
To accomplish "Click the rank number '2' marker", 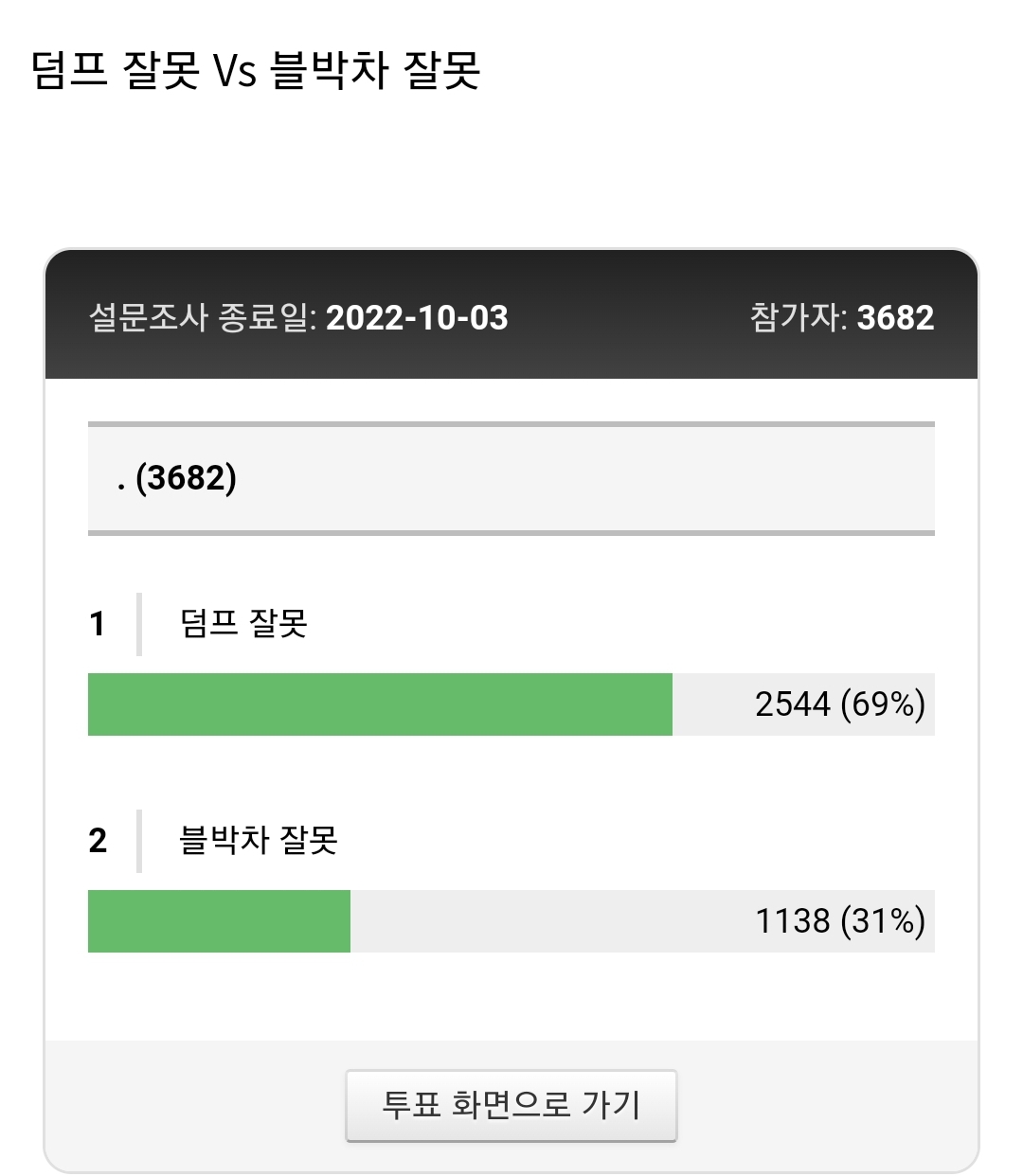I will [98, 840].
